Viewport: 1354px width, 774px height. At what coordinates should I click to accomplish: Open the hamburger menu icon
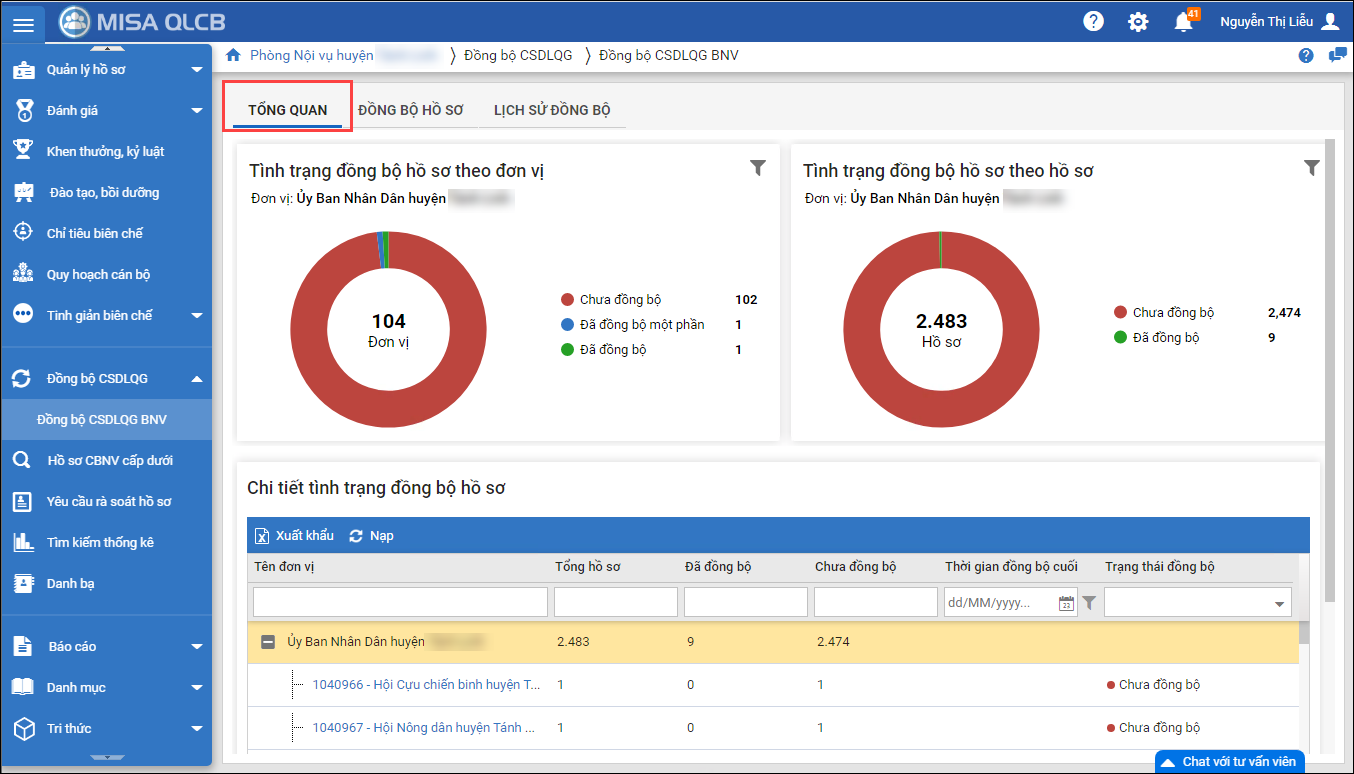pos(23,23)
